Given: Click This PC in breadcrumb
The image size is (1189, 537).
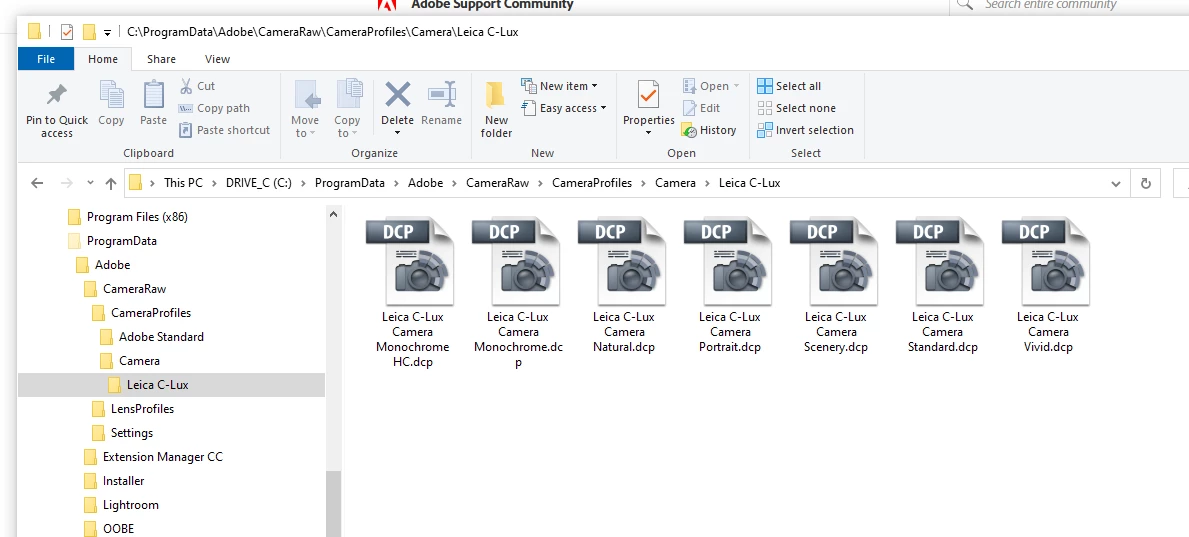Looking at the screenshot, I should 184,183.
